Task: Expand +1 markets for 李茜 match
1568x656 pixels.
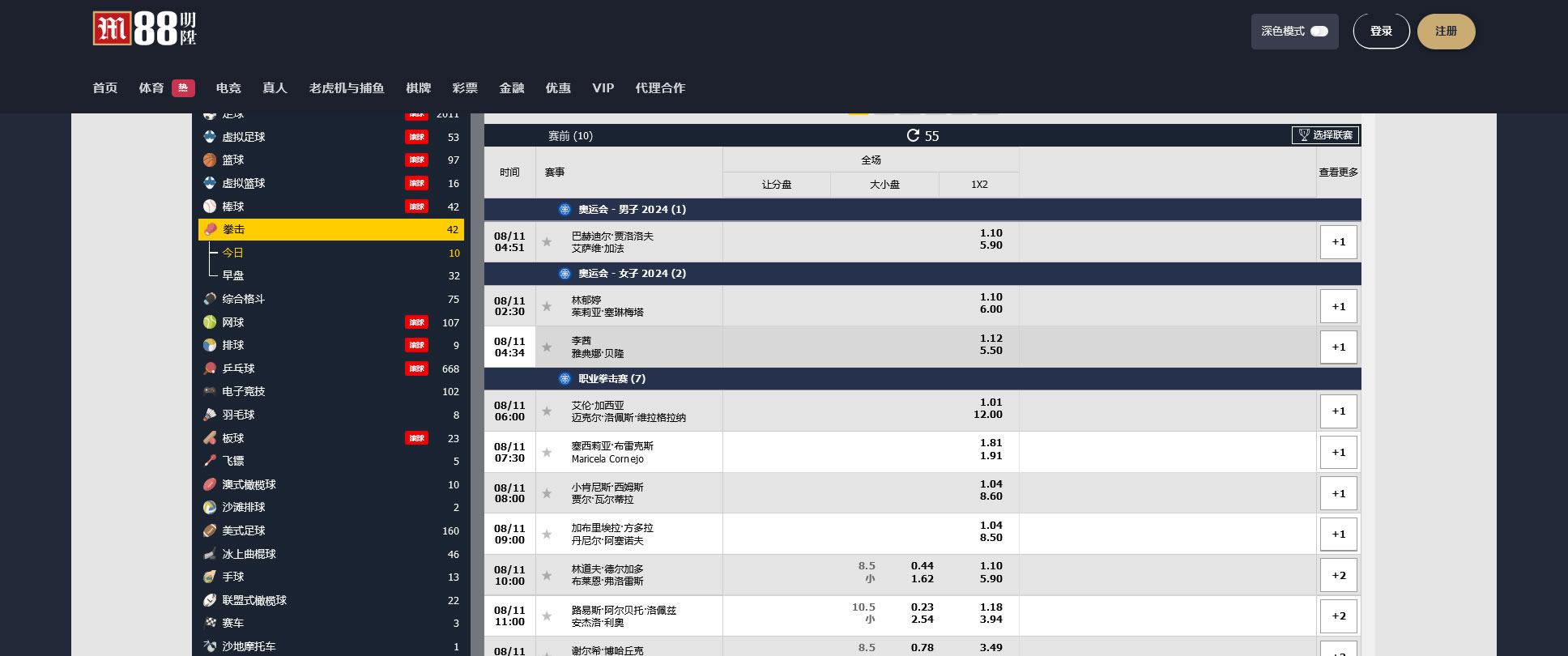Action: (x=1338, y=347)
